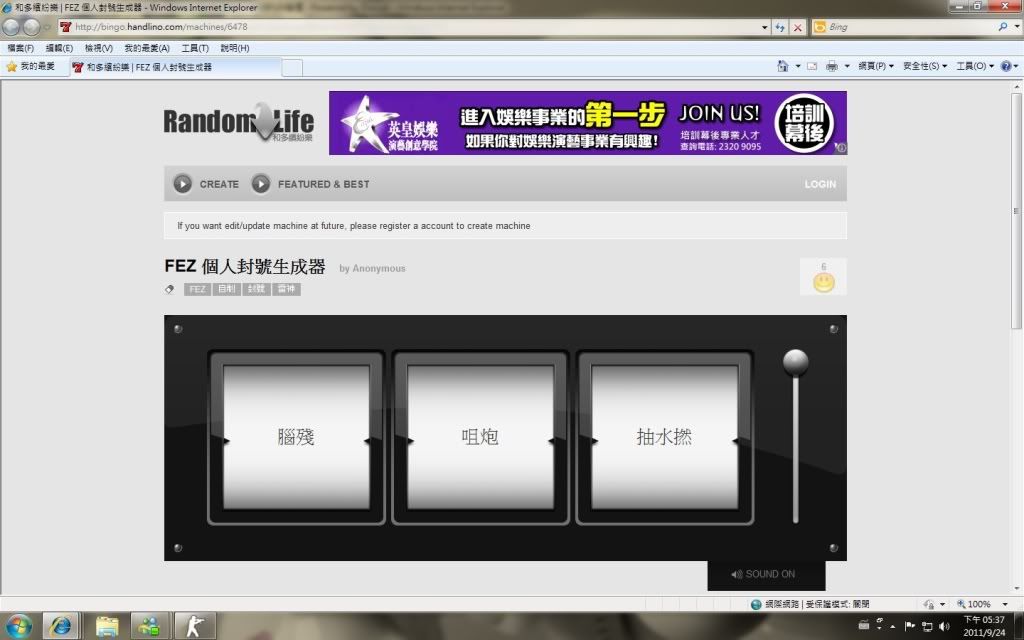Click the volume icon in system tray
Viewport: 1024px width, 640px height.
click(944, 626)
